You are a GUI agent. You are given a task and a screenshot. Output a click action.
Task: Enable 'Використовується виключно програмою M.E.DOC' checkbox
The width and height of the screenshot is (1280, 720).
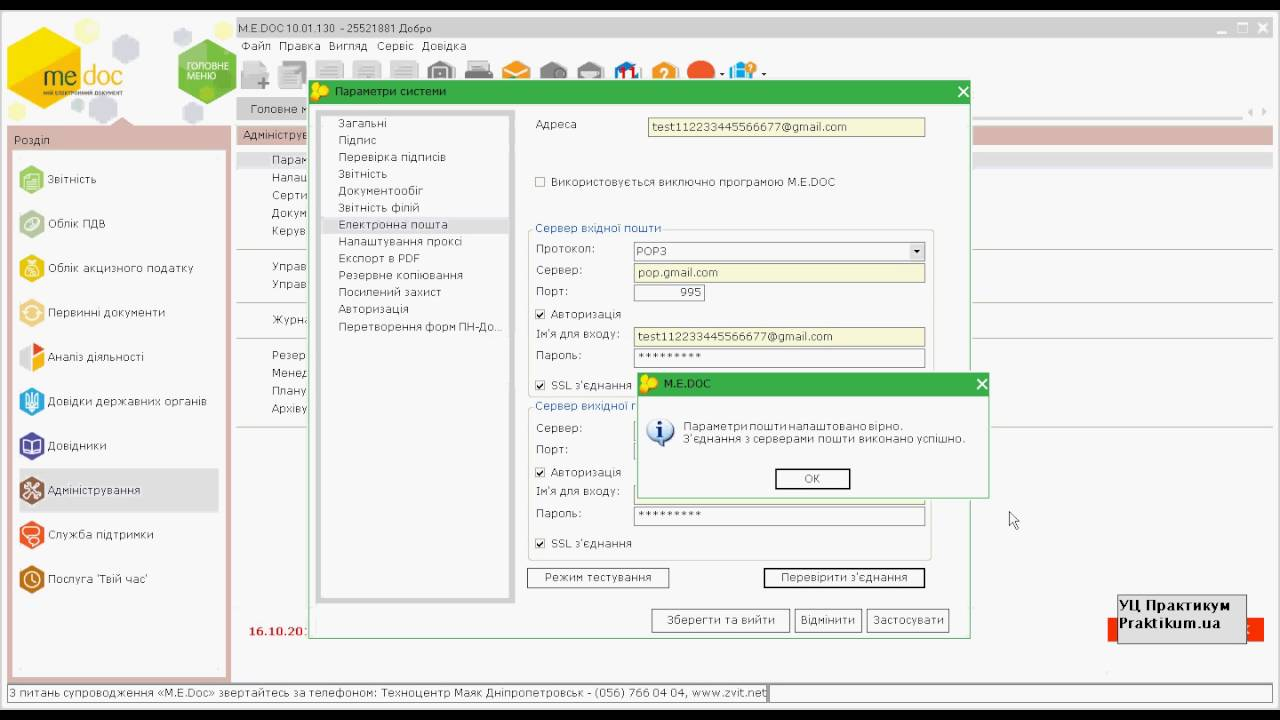[x=540, y=182]
